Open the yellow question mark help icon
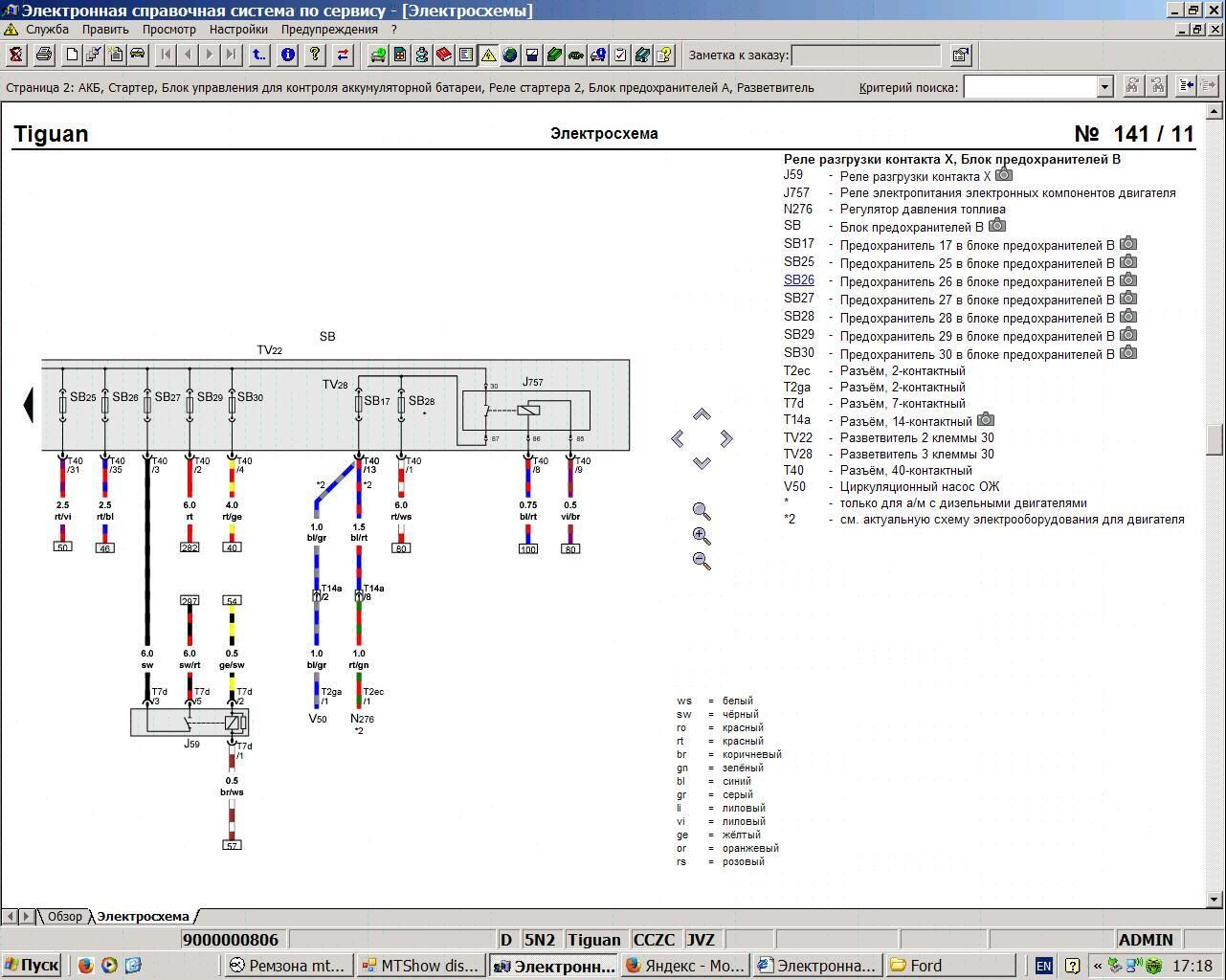The image size is (1226, 980). [x=315, y=55]
